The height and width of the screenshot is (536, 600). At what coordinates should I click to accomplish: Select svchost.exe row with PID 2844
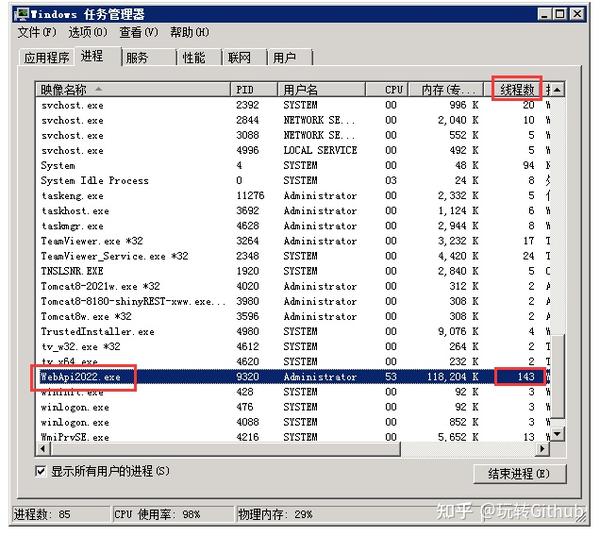[292, 120]
